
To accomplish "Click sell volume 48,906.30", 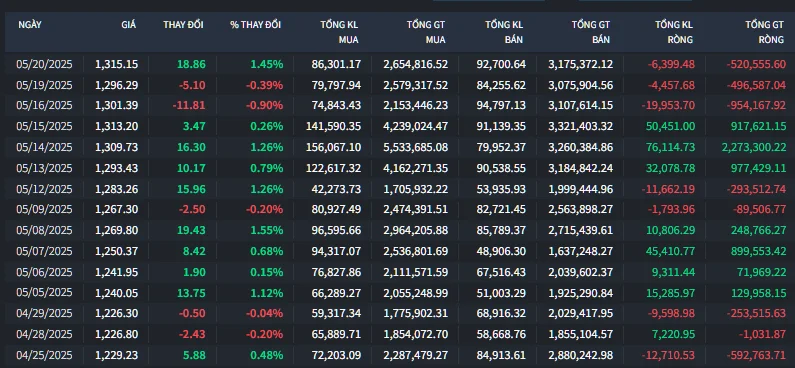I will (x=501, y=251).
